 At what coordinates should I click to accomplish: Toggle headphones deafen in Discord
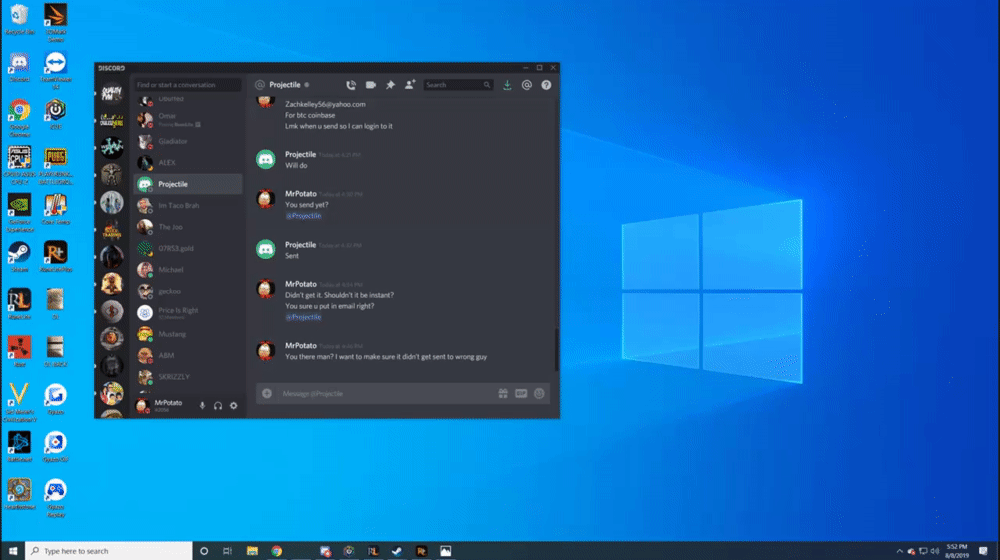pyautogui.click(x=218, y=406)
